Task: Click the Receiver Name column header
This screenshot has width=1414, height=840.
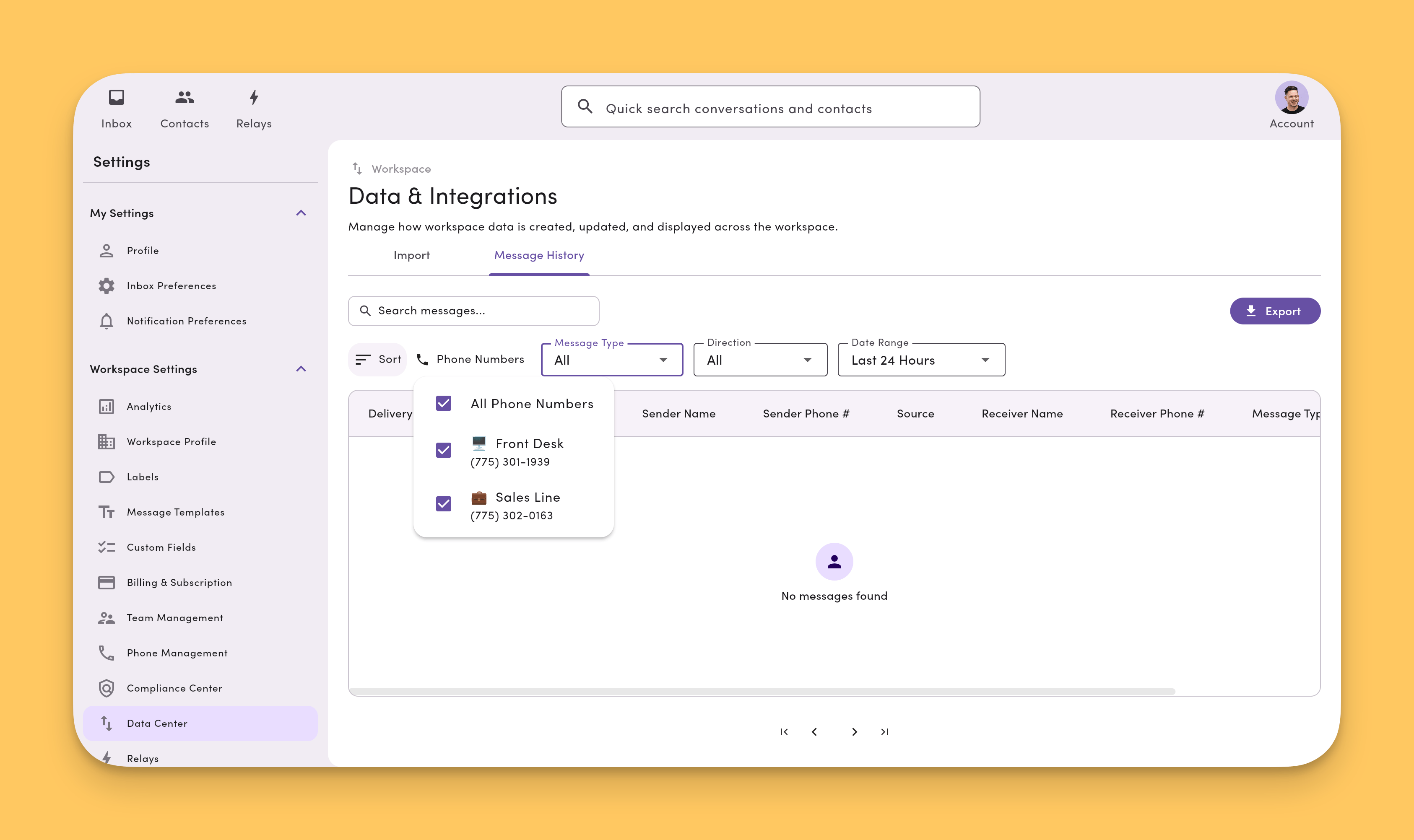Action: point(1022,414)
